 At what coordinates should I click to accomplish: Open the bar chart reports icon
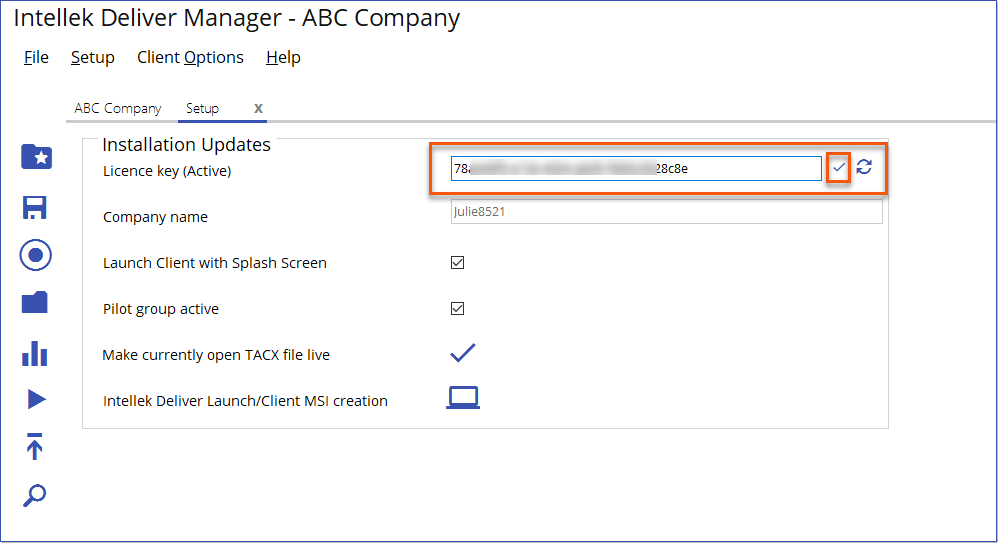(x=34, y=354)
